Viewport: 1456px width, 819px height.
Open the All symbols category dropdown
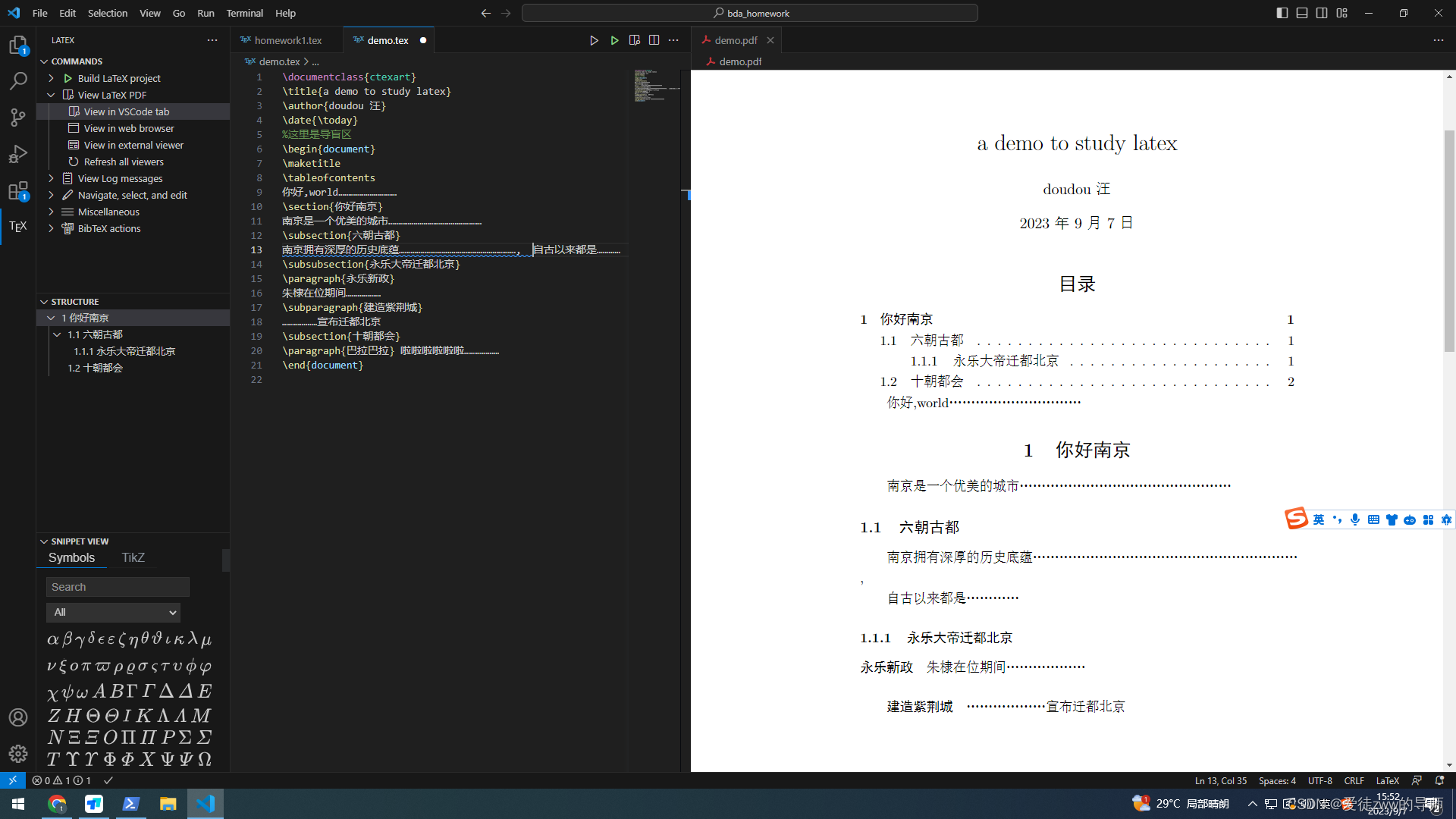(113, 612)
